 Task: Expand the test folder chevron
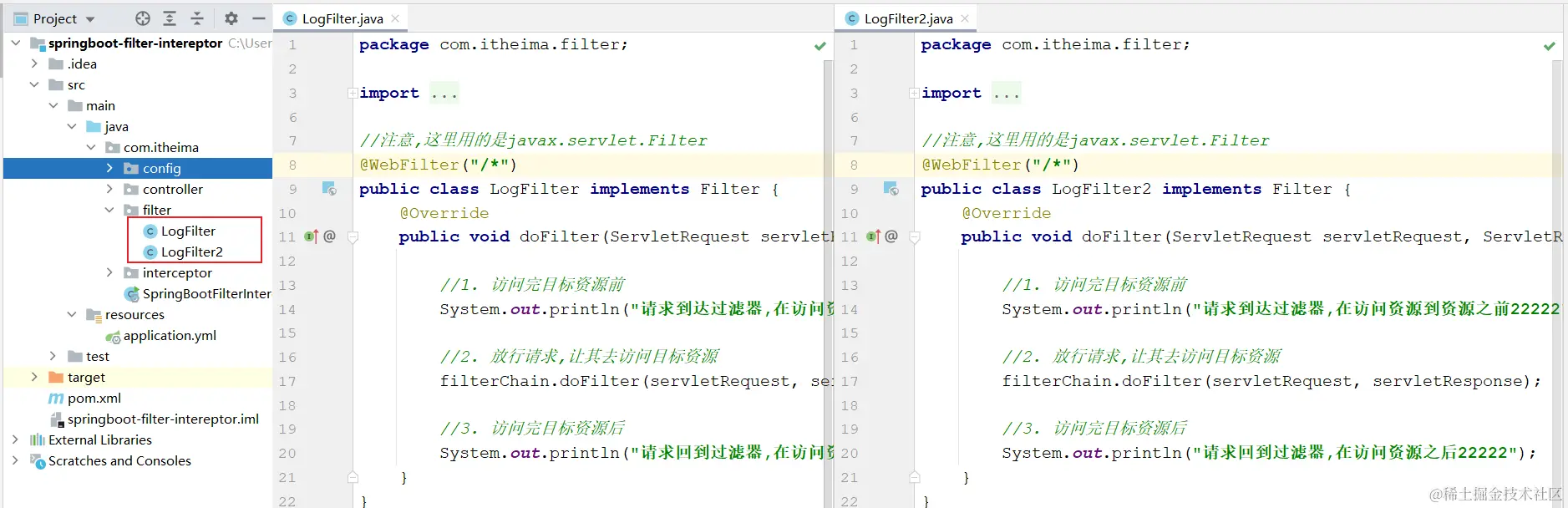click(x=53, y=356)
